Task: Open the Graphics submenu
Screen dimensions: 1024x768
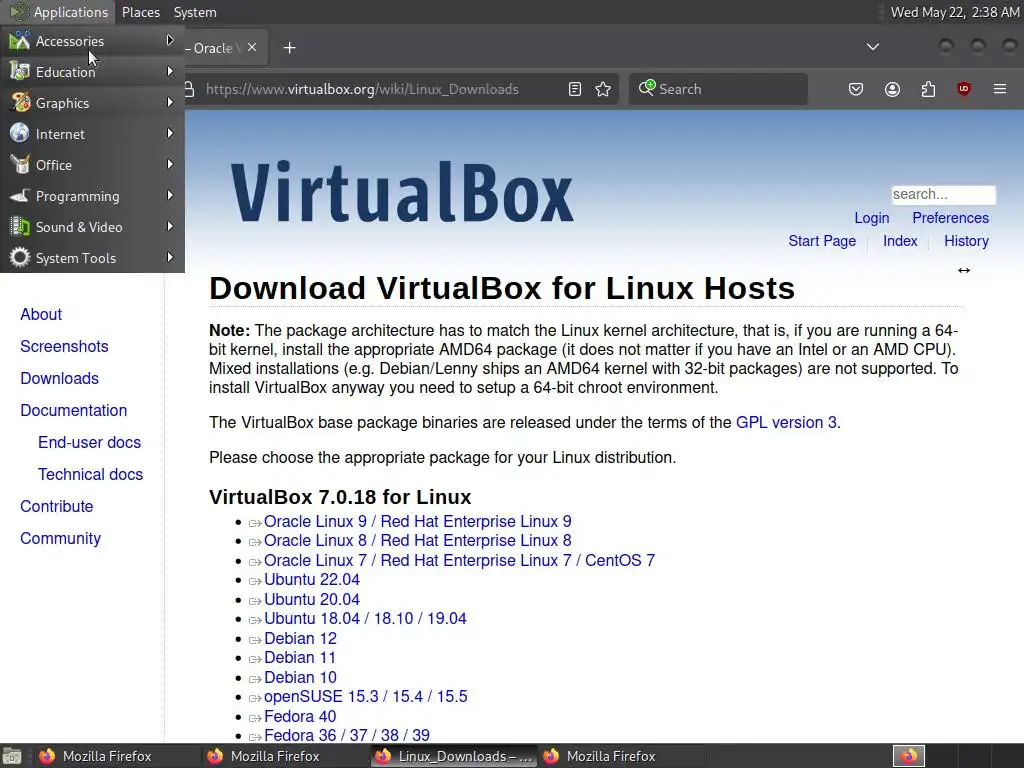Action: (x=92, y=103)
